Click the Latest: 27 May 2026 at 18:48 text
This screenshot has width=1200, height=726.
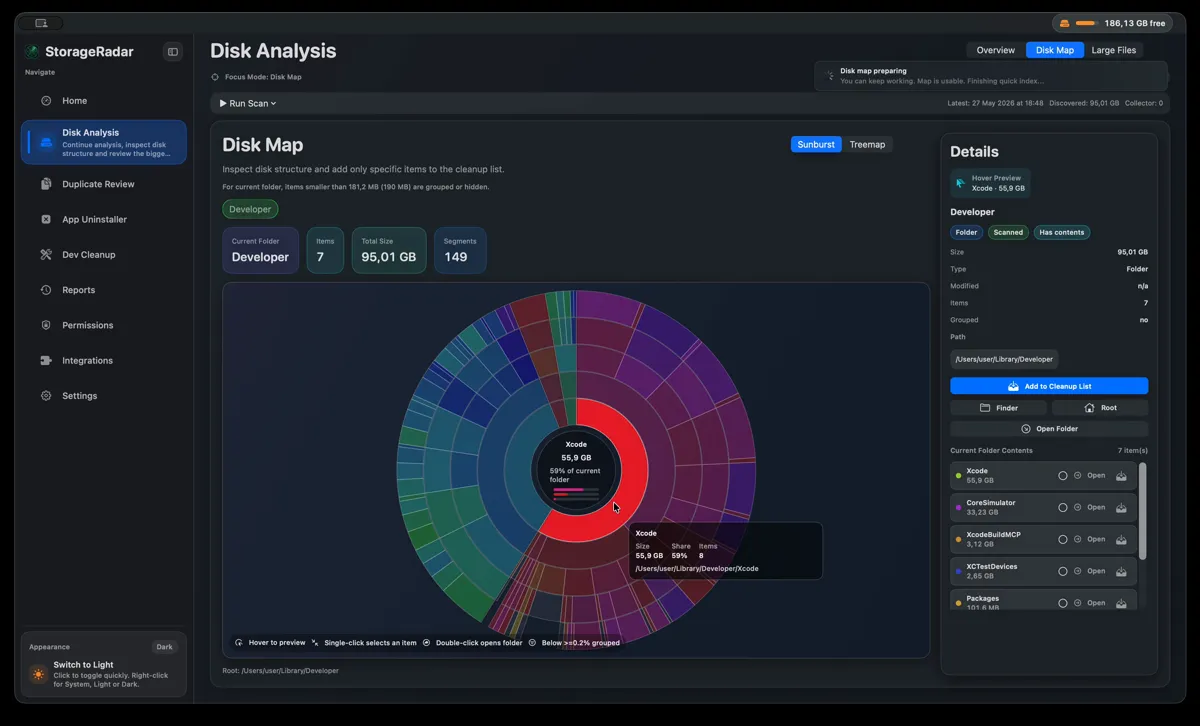pos(995,103)
